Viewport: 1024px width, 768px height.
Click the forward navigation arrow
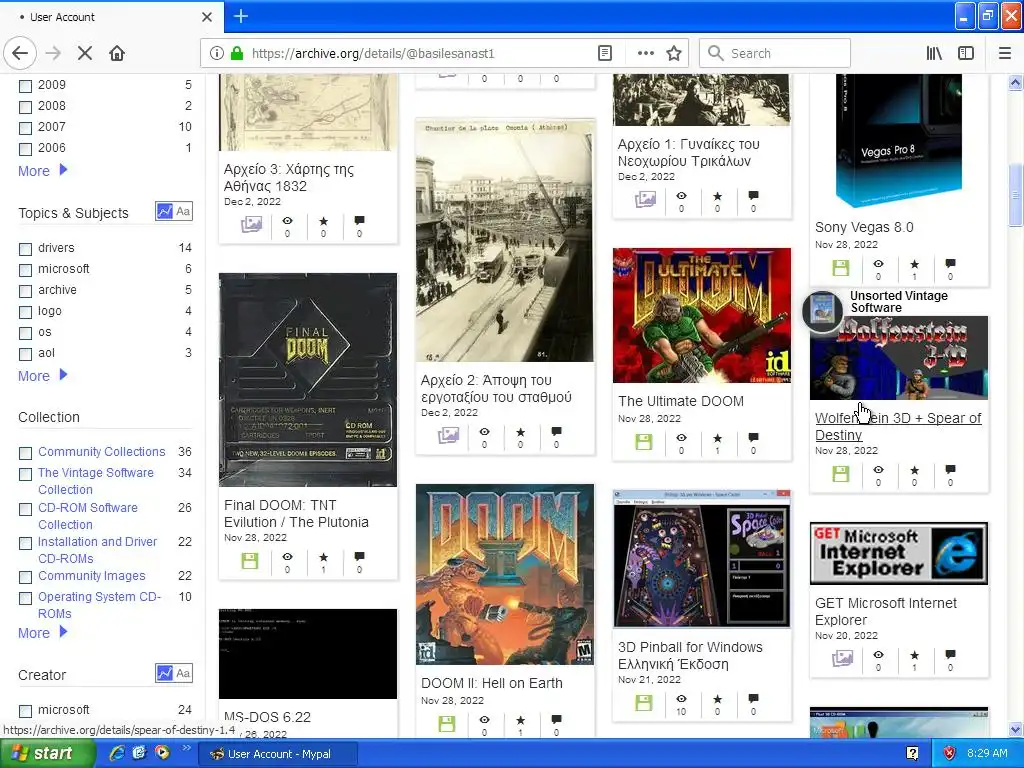tap(54, 53)
